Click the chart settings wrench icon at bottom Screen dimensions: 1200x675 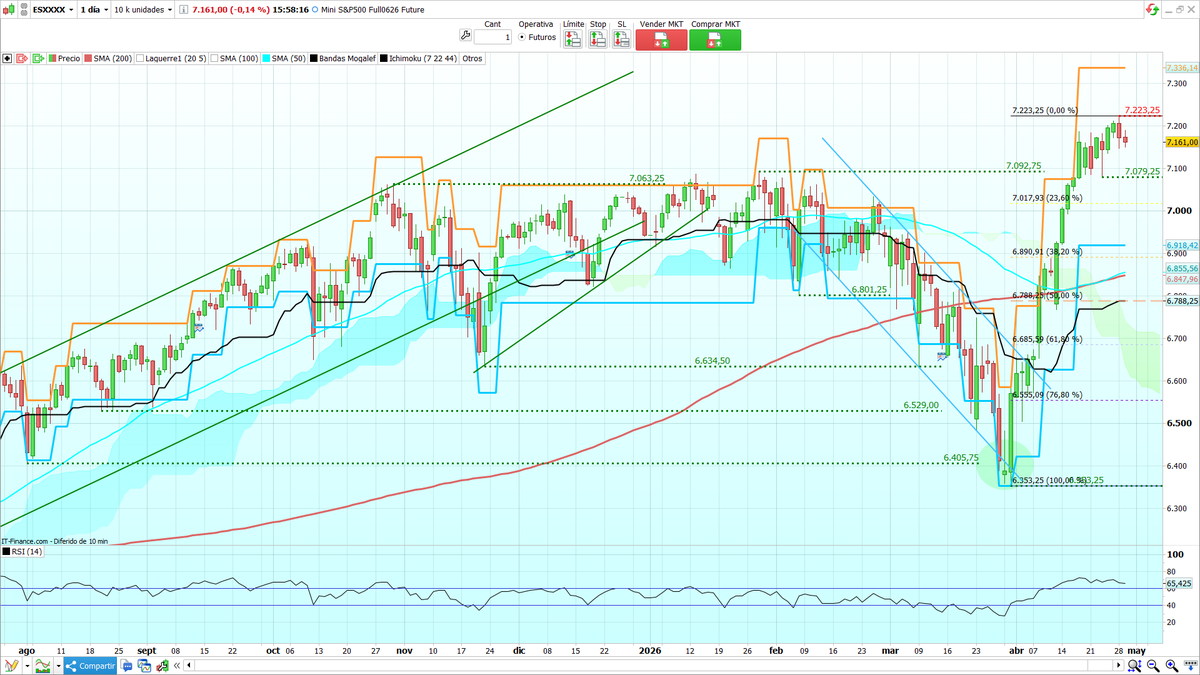point(163,666)
